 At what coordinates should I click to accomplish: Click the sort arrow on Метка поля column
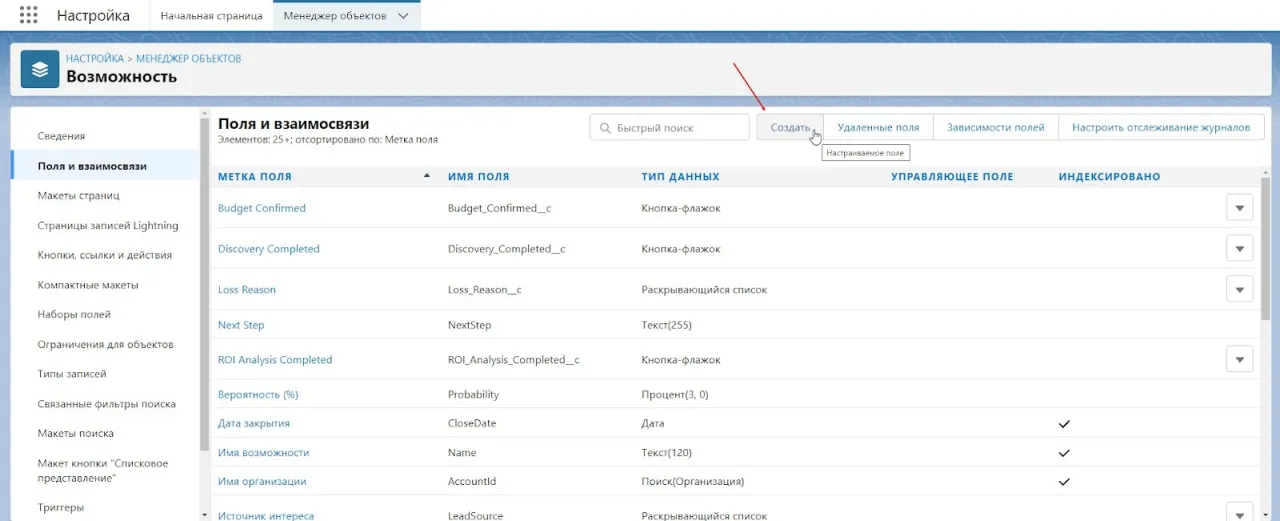pyautogui.click(x=427, y=176)
